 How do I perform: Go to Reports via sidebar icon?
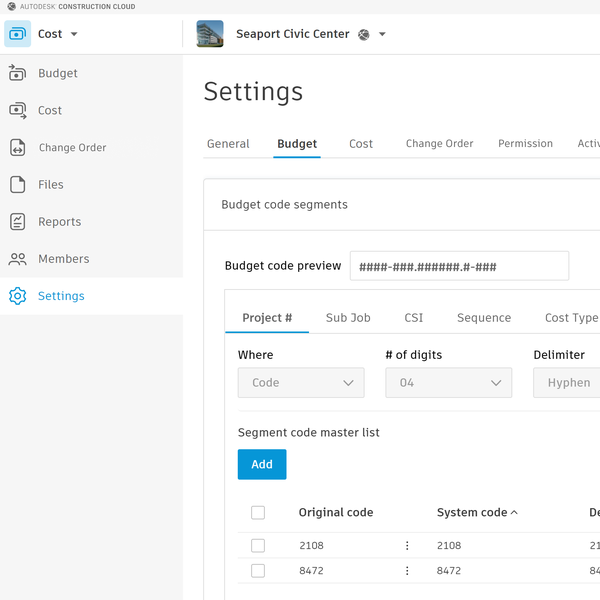coord(17,222)
